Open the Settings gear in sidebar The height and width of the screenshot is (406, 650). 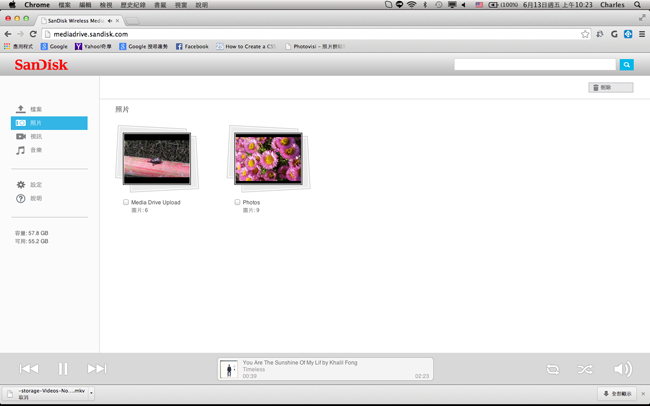49,185
